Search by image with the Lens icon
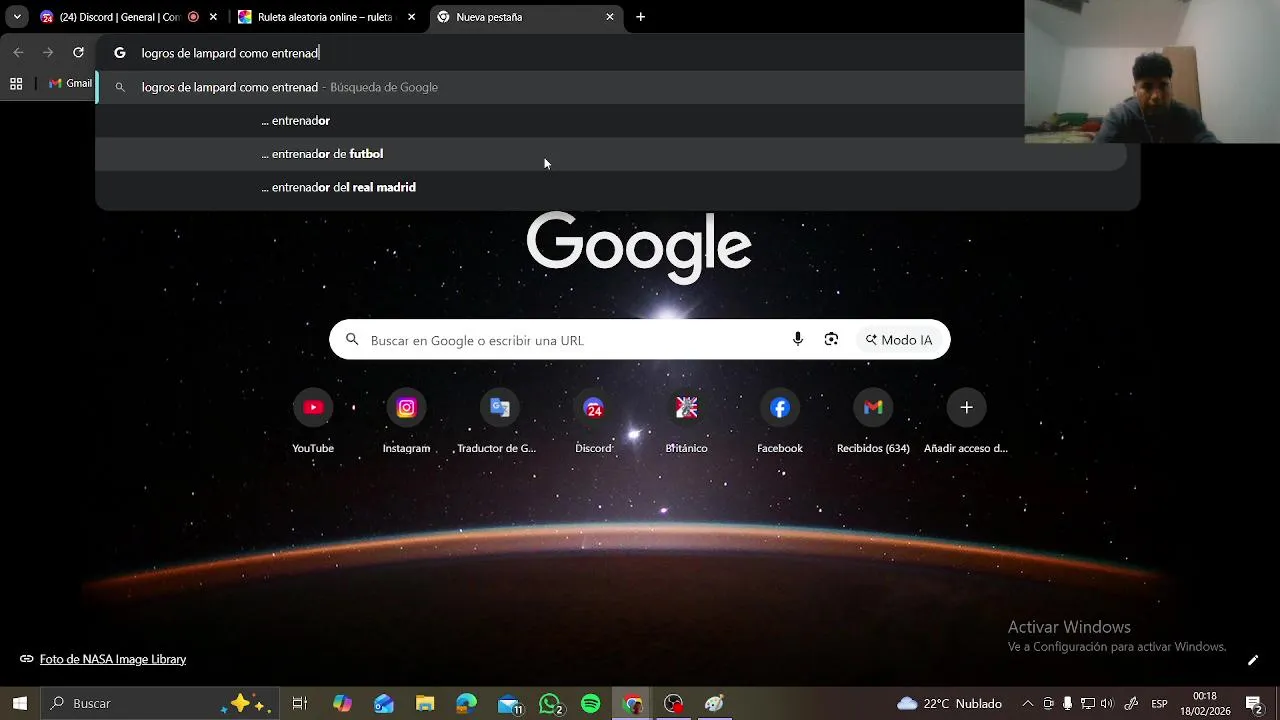Viewport: 1280px width, 720px height. 831,340
